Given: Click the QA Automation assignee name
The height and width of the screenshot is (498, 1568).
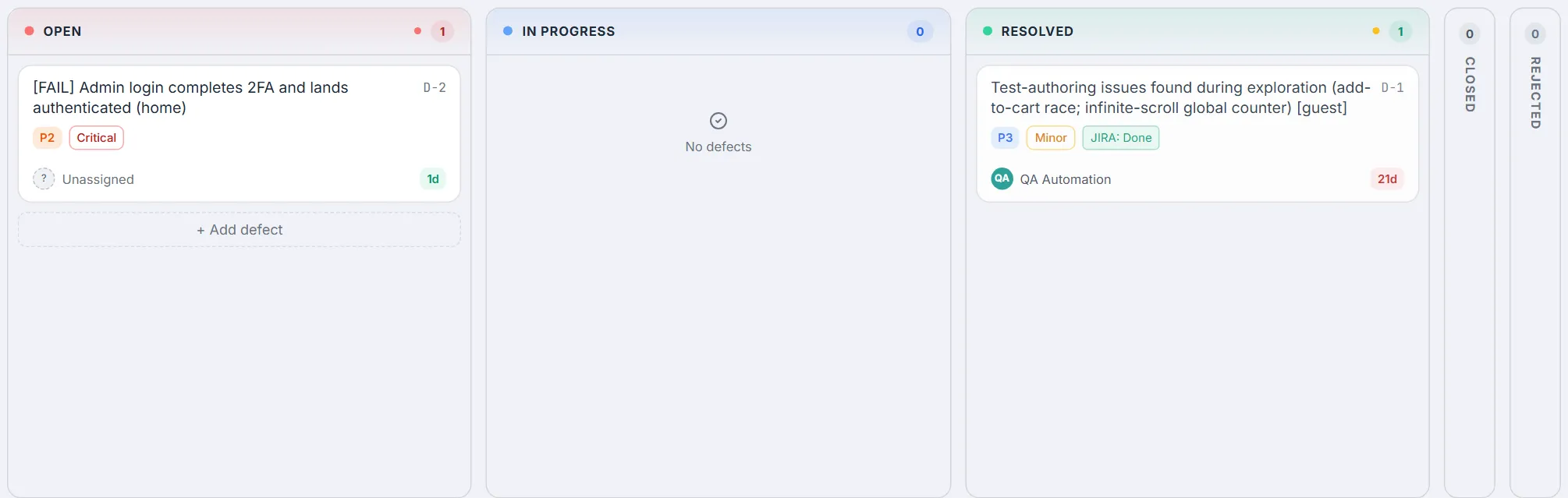Looking at the screenshot, I should click(1066, 179).
